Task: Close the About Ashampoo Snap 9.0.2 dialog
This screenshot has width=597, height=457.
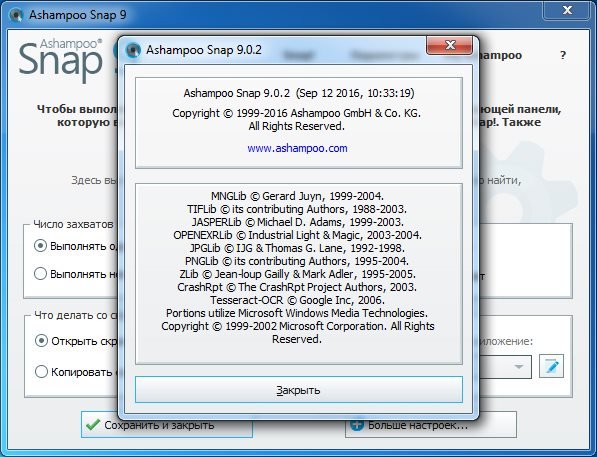Action: pos(450,45)
